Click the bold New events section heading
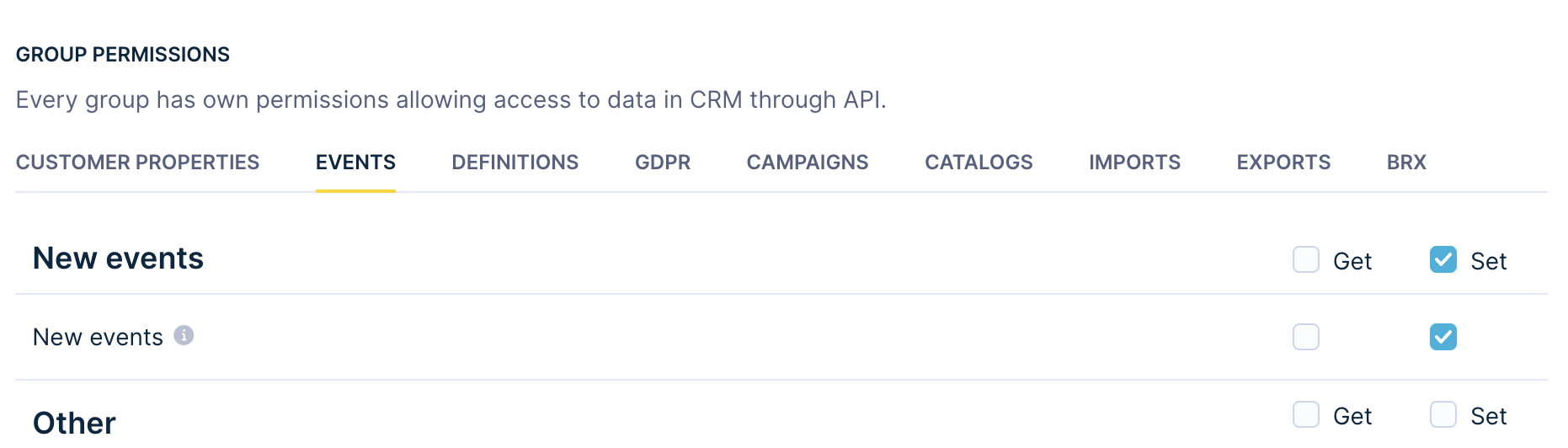1568x448 pixels. coord(118,259)
